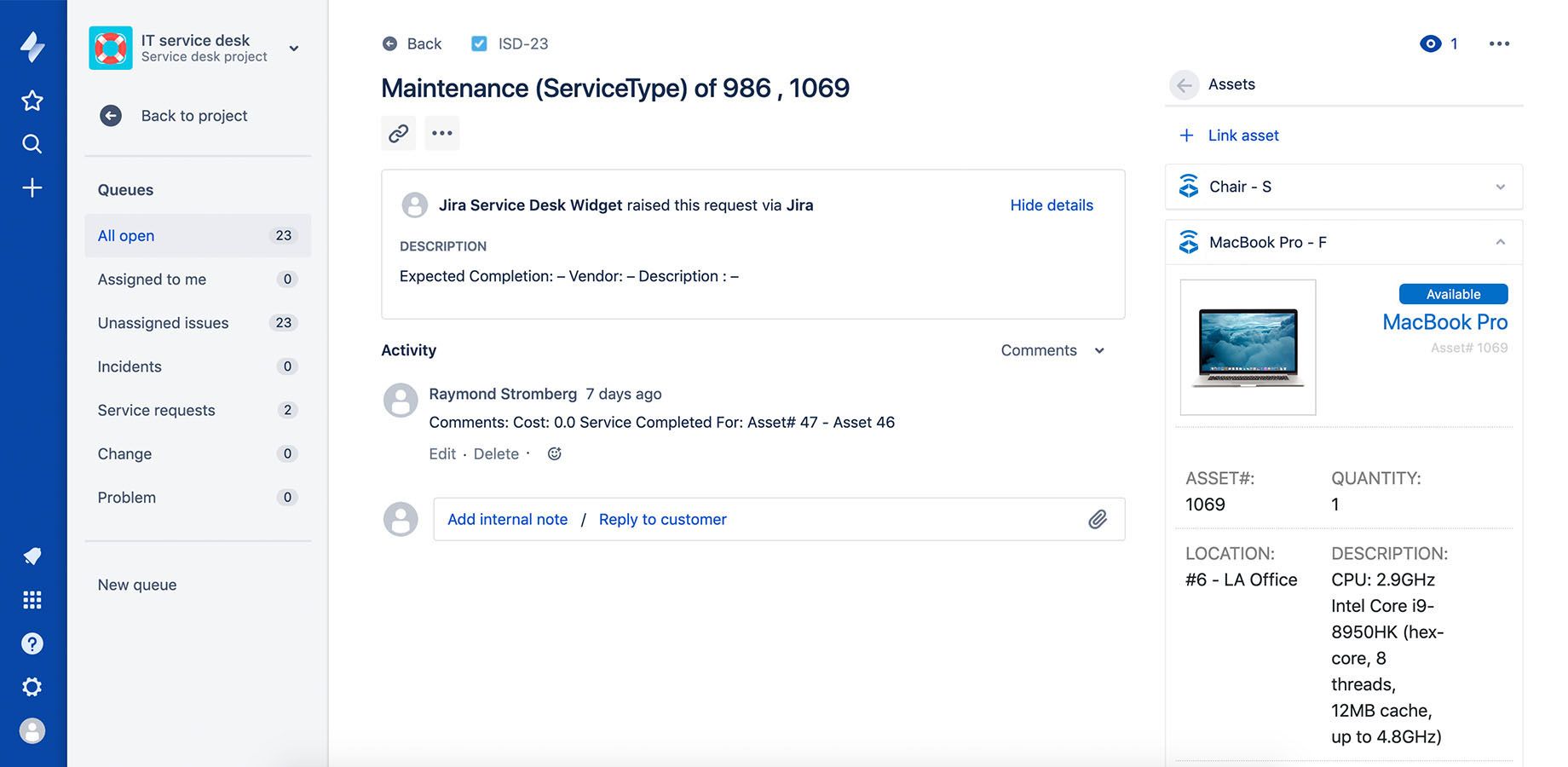Click the Back to project arrow icon
Viewport: 1568px width, 767px height.
(111, 116)
